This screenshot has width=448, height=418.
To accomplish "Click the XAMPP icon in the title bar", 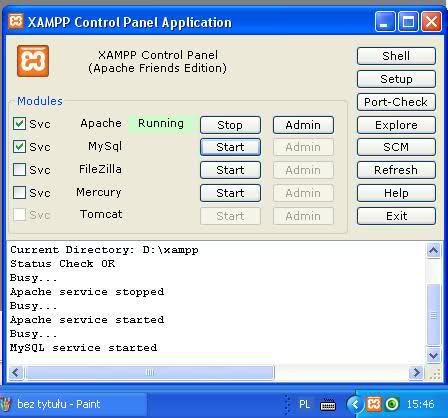I will click(16, 21).
